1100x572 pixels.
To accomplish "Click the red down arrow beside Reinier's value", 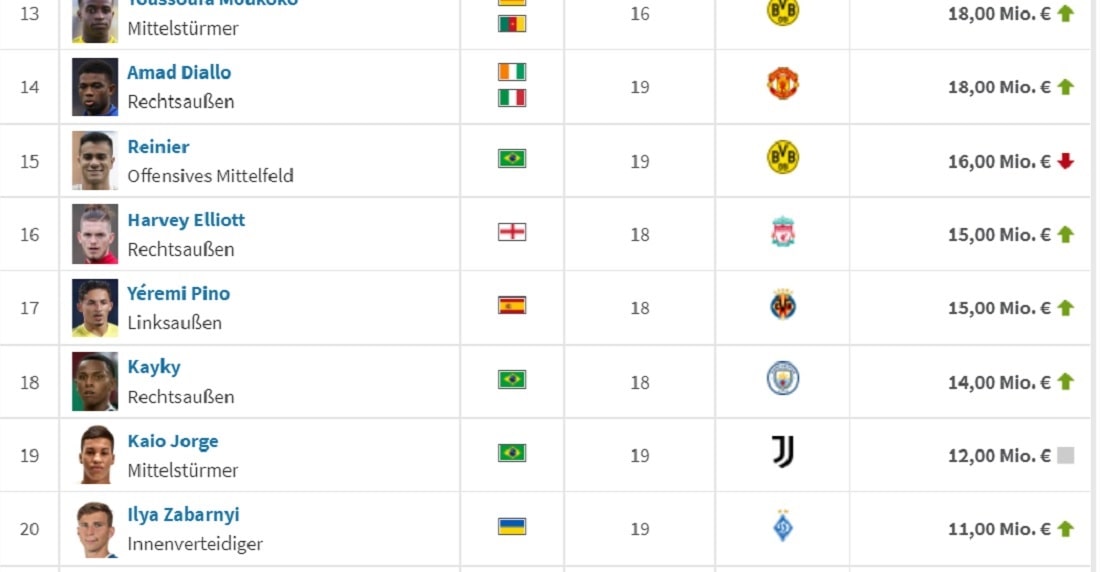I will coord(1065,161).
